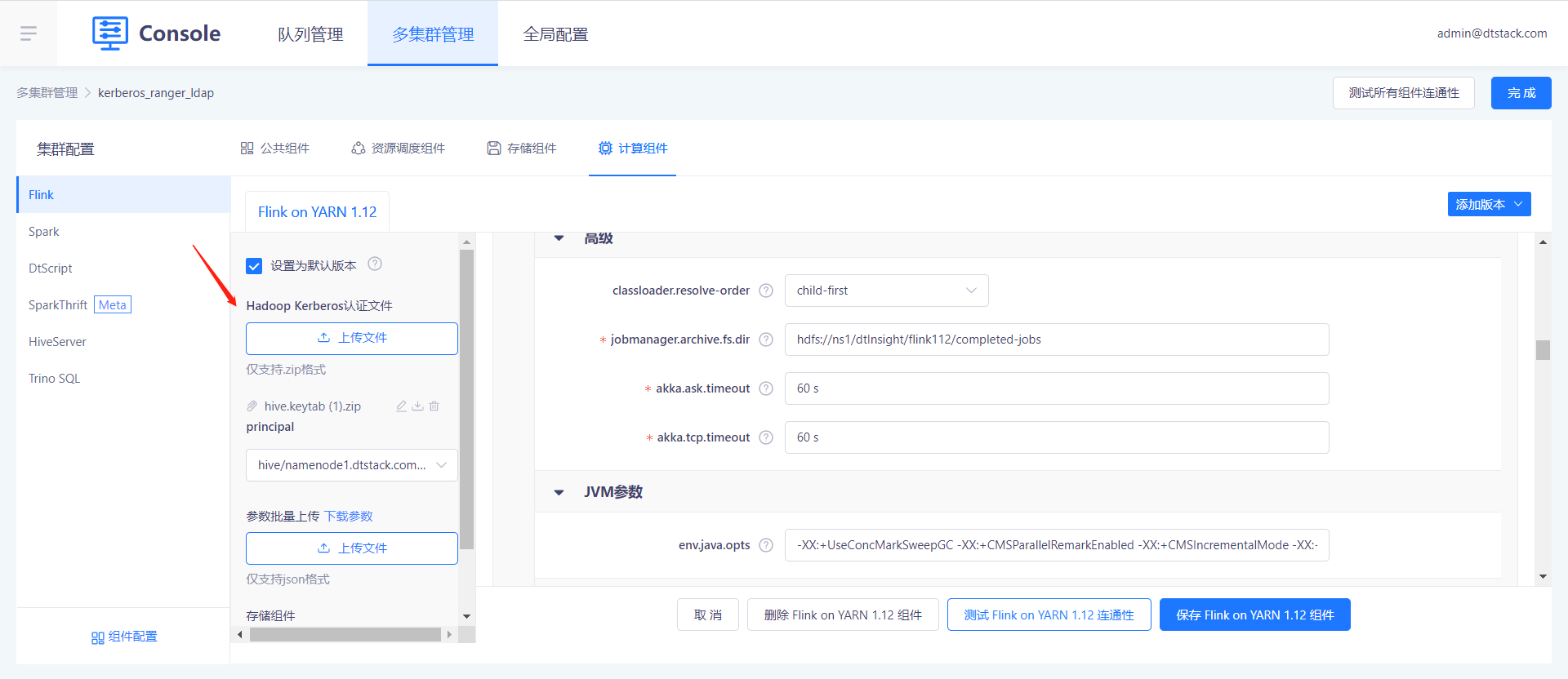
Task: Click the Console logo icon
Action: [x=110, y=33]
